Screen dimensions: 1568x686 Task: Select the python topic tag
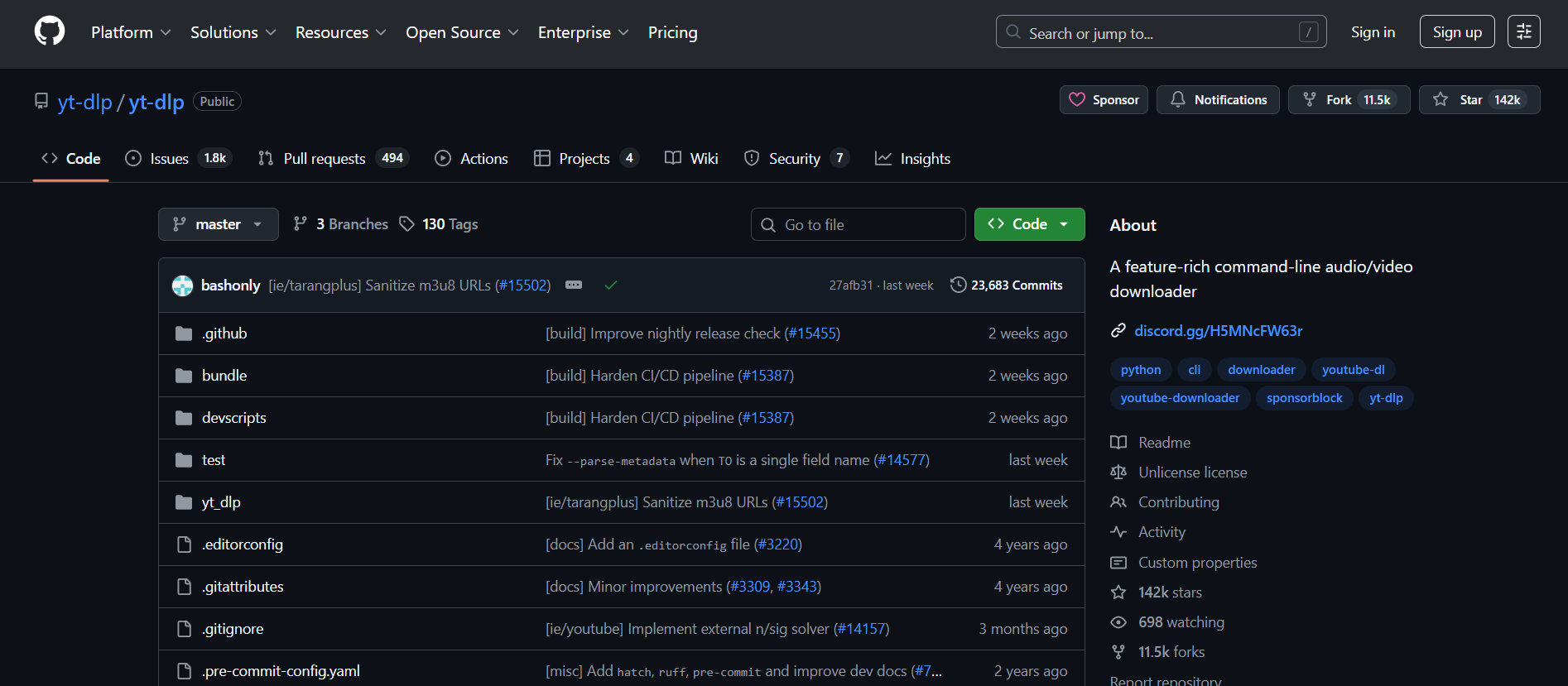pyautogui.click(x=1140, y=370)
